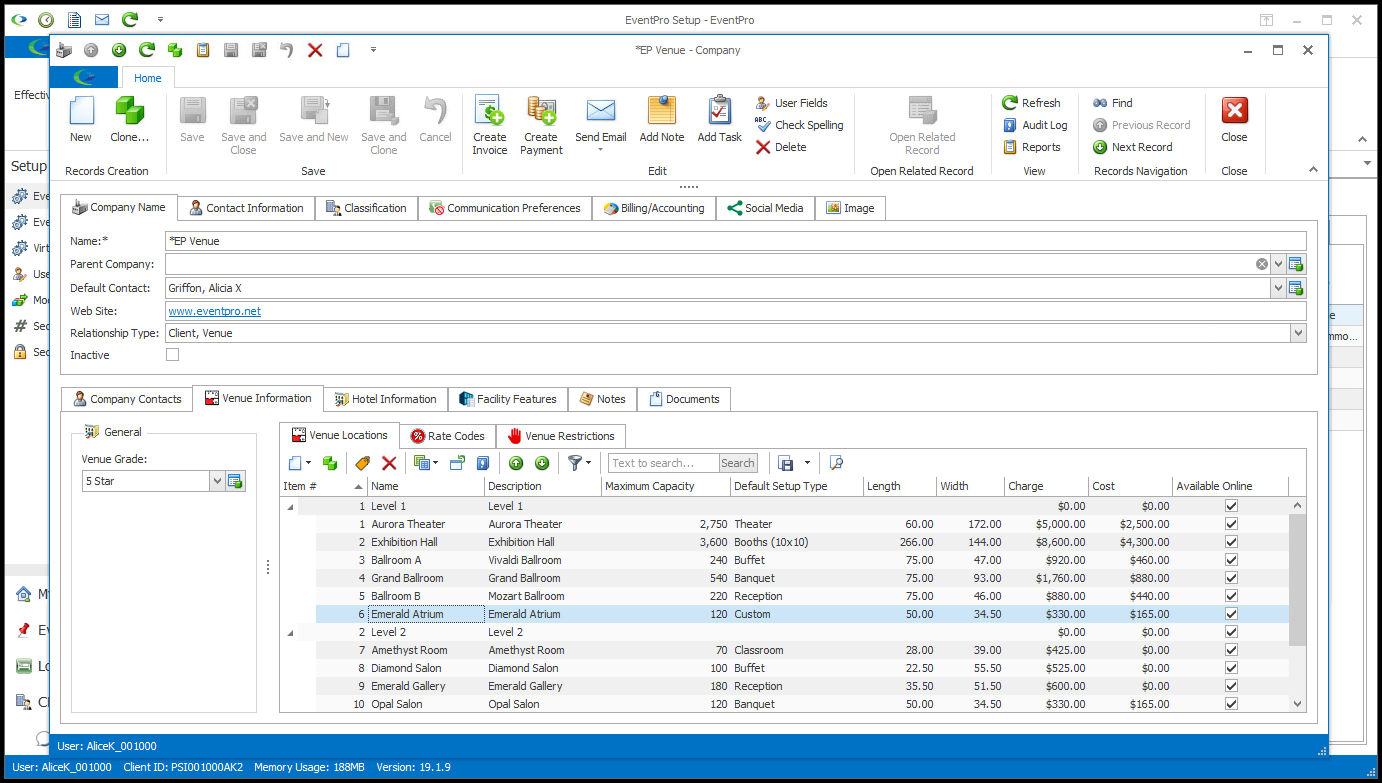Collapse the Level 2 group row
Image resolution: width=1382 pixels, height=783 pixels.
(x=291, y=632)
